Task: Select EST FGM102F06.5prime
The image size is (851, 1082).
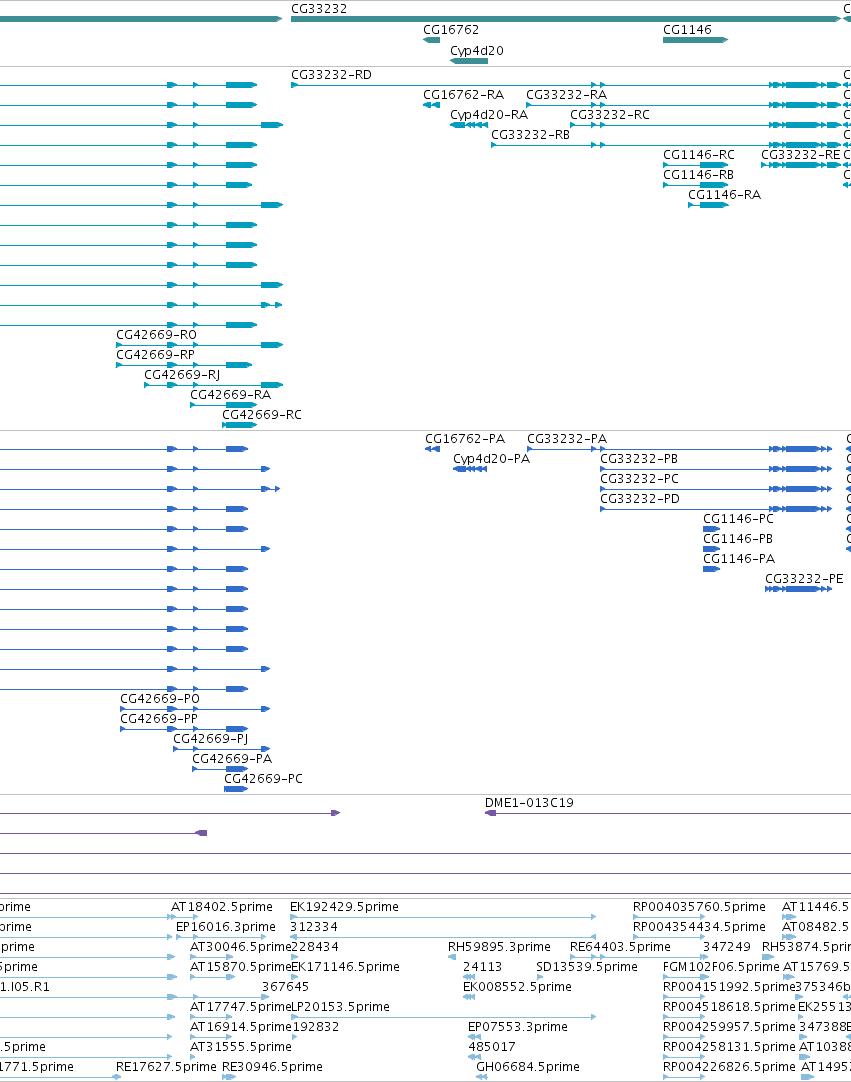Action: (721, 967)
